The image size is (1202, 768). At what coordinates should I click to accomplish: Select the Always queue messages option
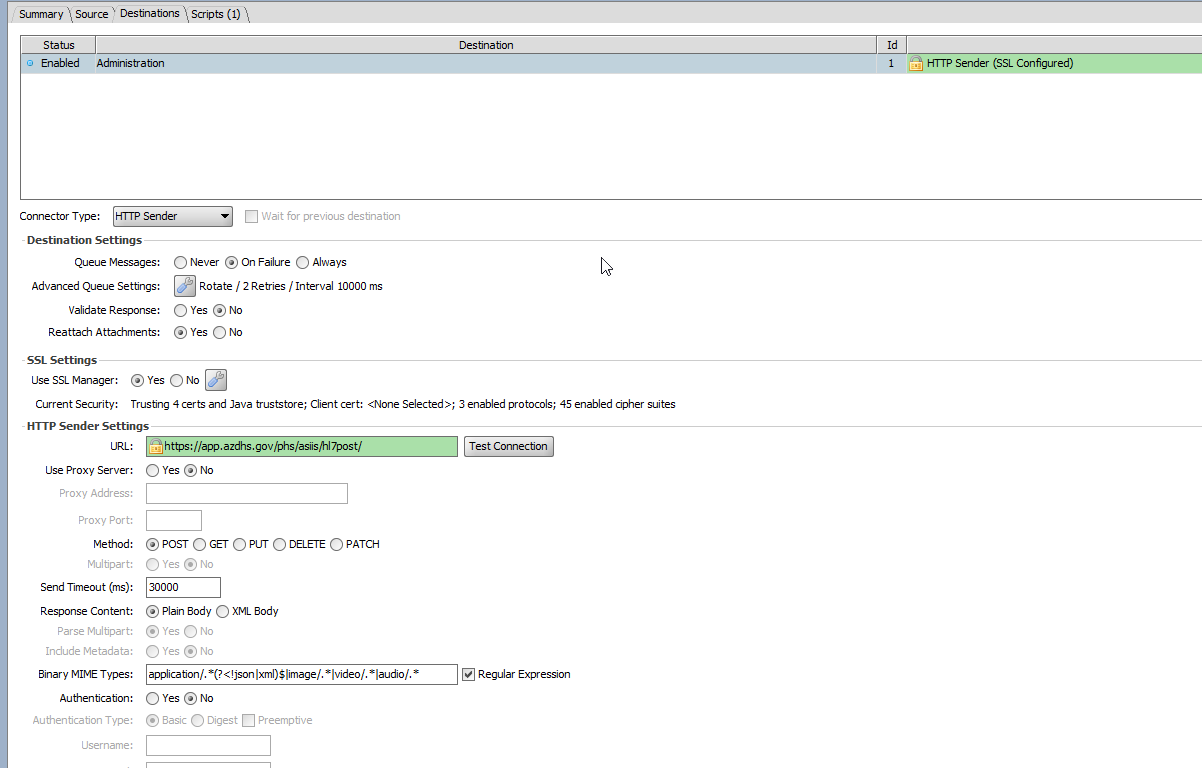click(x=302, y=262)
